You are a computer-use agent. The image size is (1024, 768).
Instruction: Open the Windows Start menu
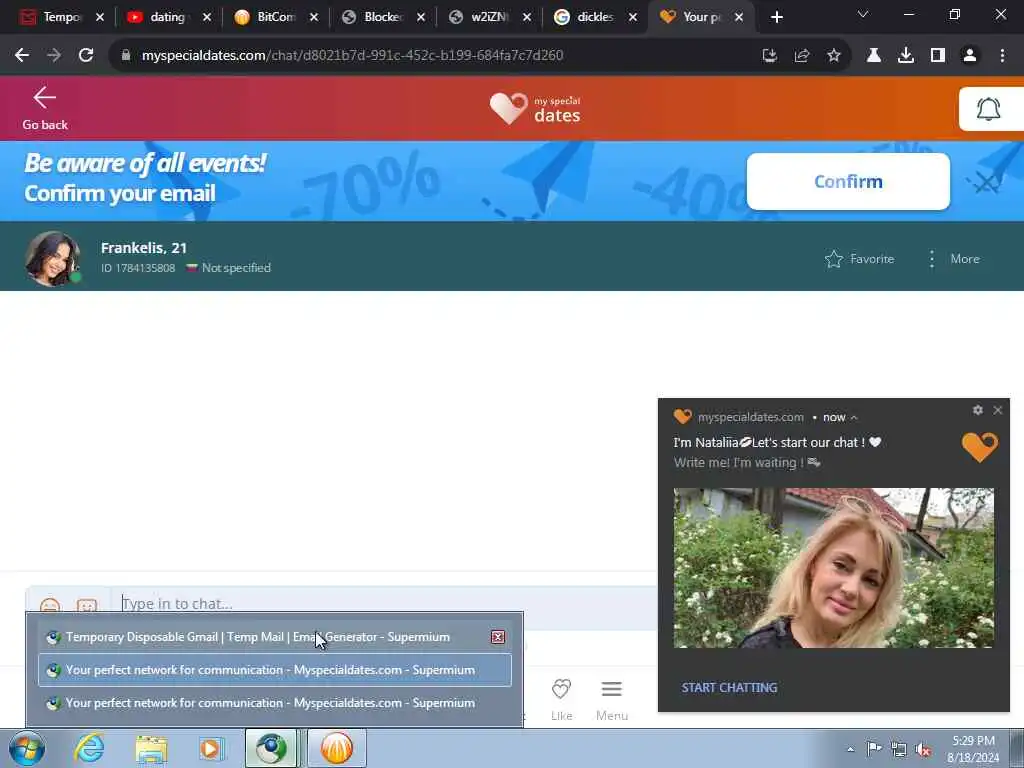click(x=26, y=748)
